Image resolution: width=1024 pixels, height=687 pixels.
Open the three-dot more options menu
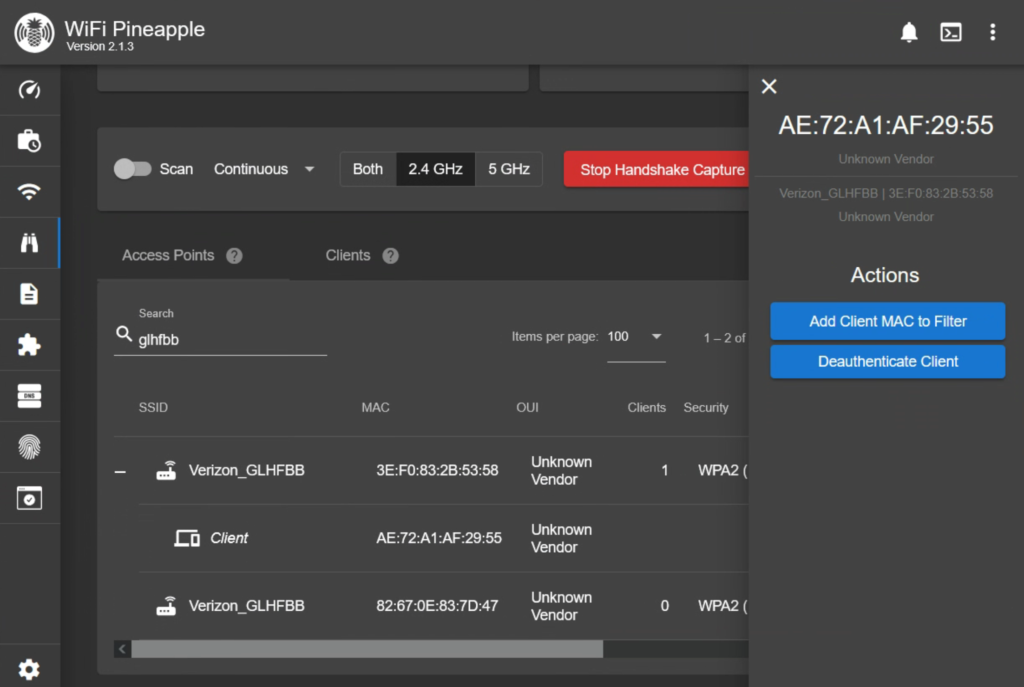click(992, 32)
